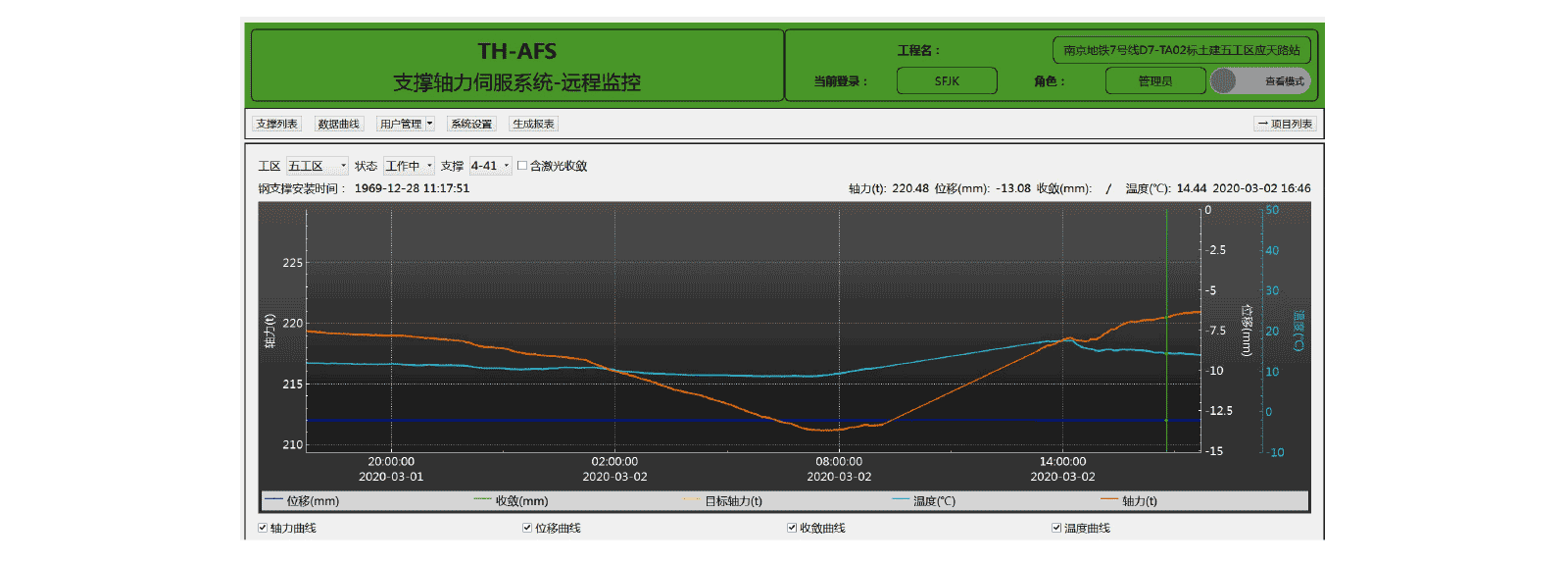The width and height of the screenshot is (1568, 564).
Task: Open the 支撑列表 menu item
Action: coord(276,124)
